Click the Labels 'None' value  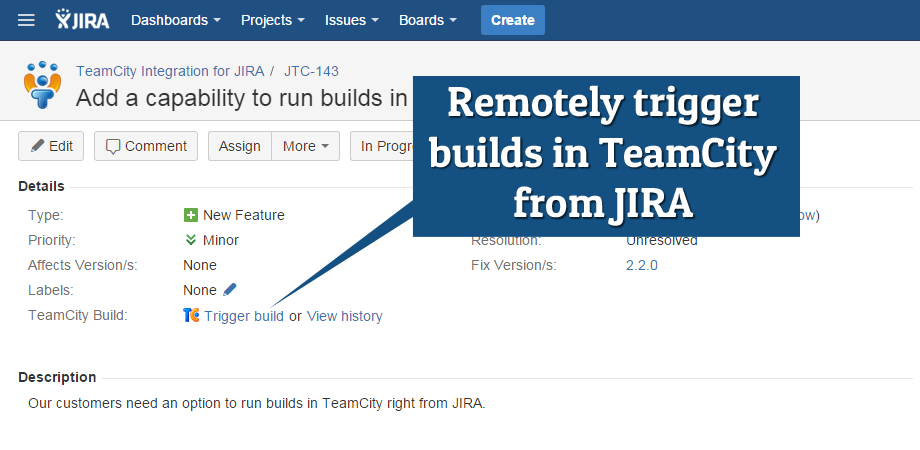[x=199, y=290]
